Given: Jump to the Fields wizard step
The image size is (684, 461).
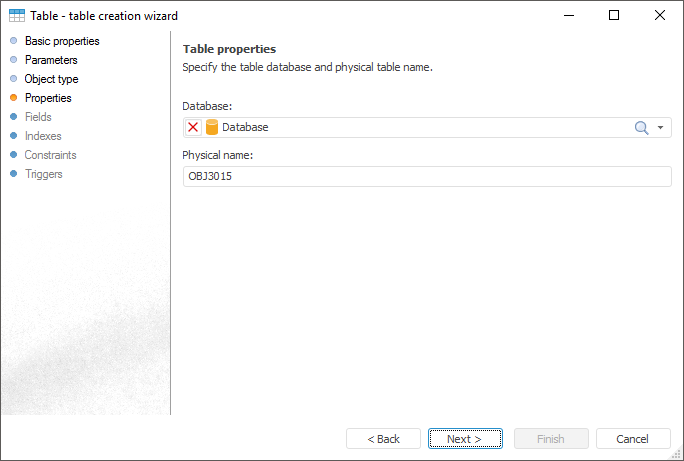Looking at the screenshot, I should click(38, 117).
